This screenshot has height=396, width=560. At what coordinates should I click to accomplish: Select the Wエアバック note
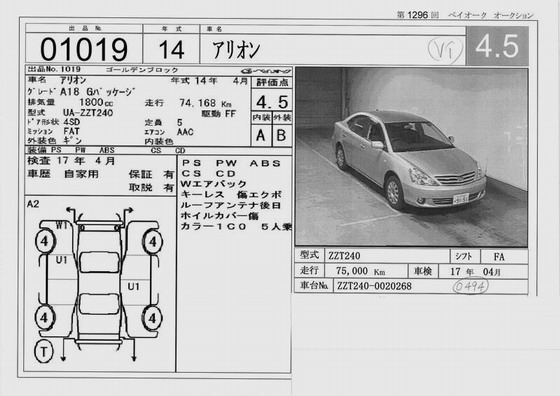tap(213, 184)
